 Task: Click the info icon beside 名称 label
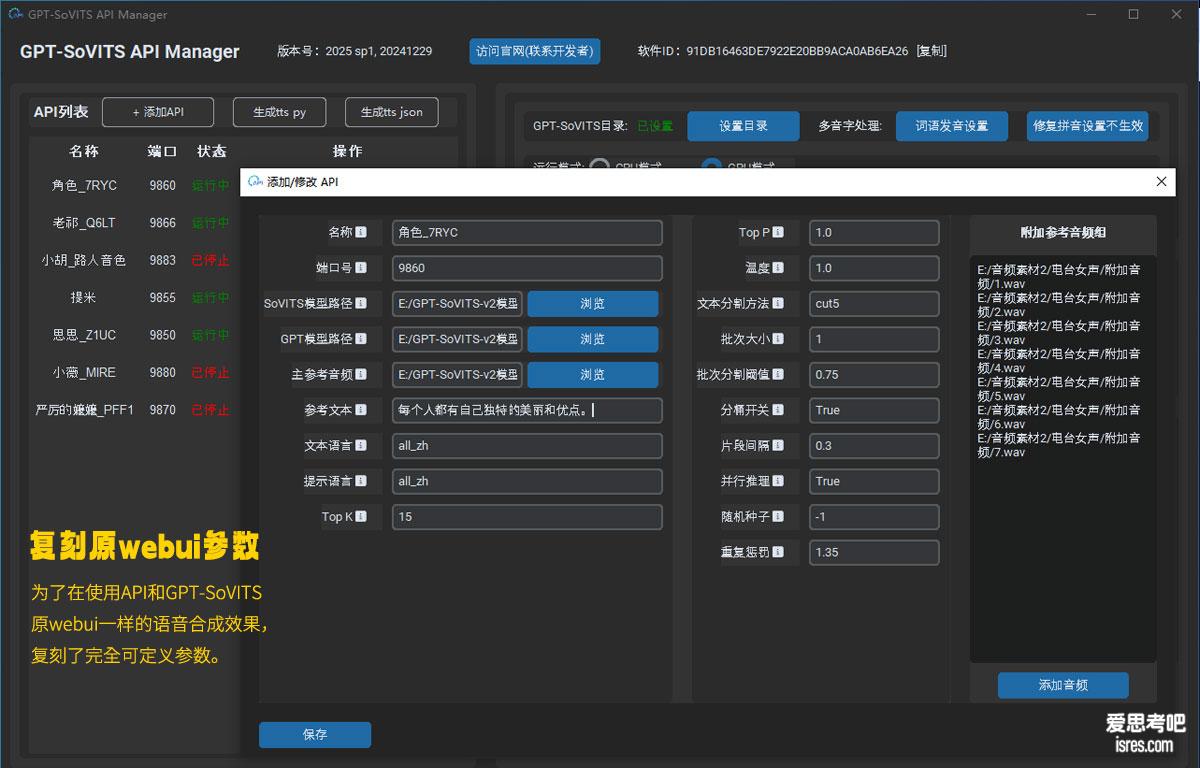361,232
